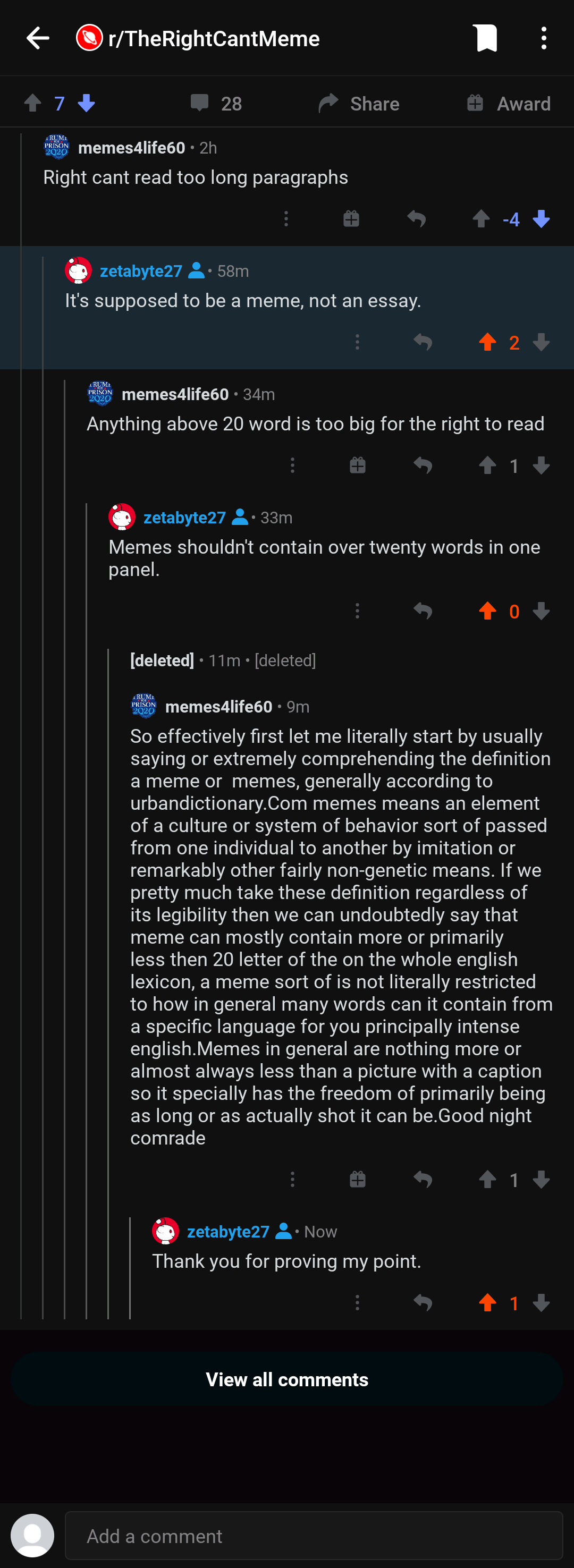The width and height of the screenshot is (574, 1568).
Task: Tap View all comments
Action: tap(286, 1379)
